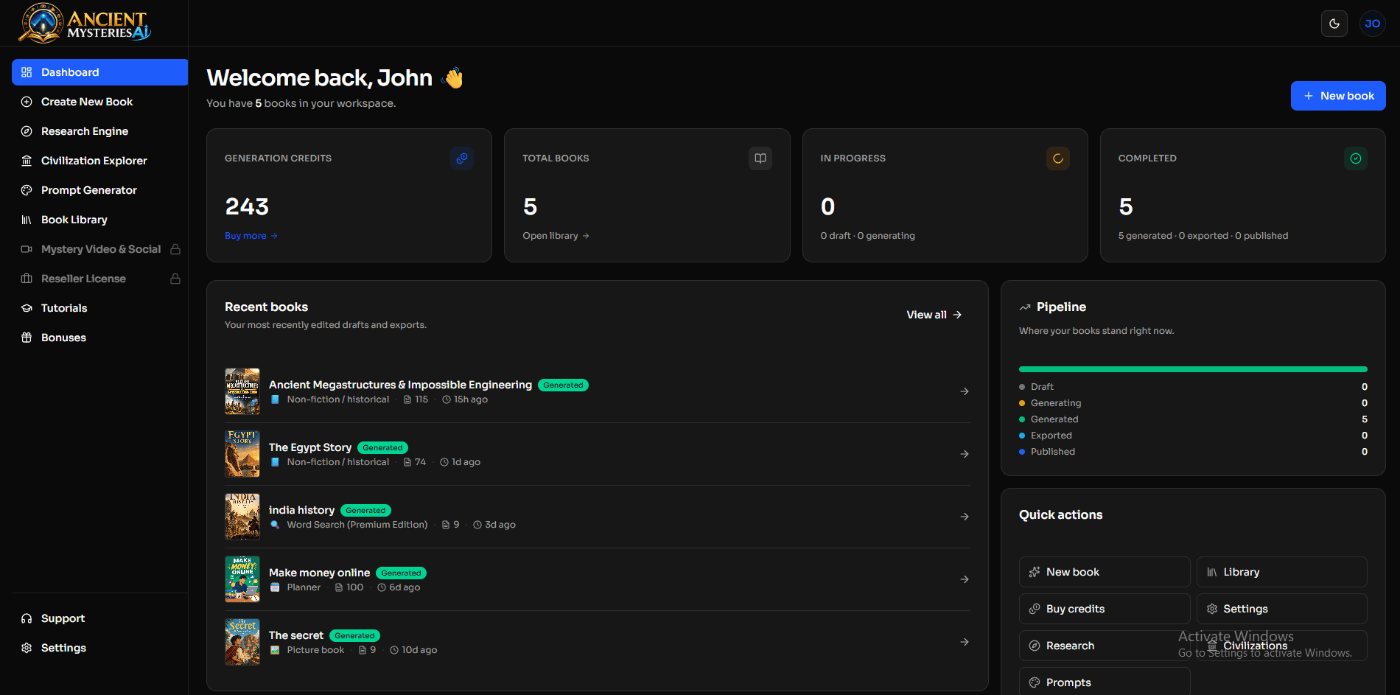Screen dimensions: 1400x695
Task: Click The secret cover thumbnail
Action: [x=242, y=642]
